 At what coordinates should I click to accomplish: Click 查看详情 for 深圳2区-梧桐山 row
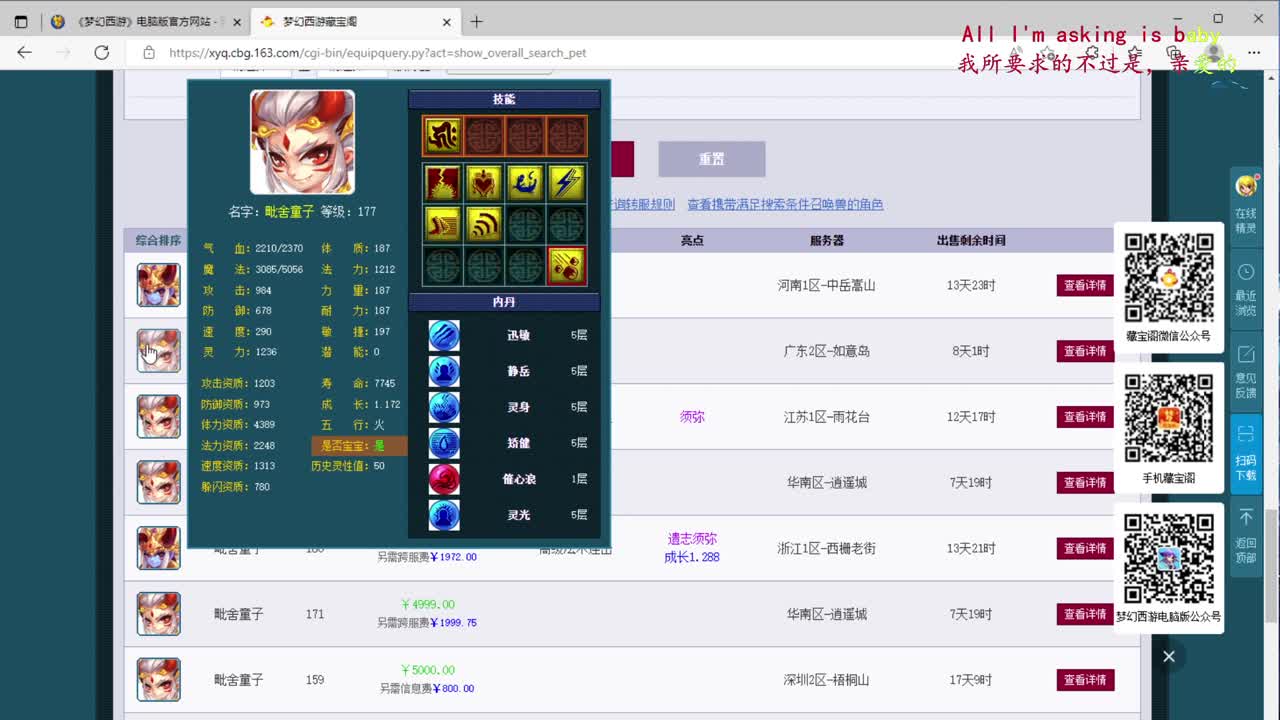[x=1085, y=680]
